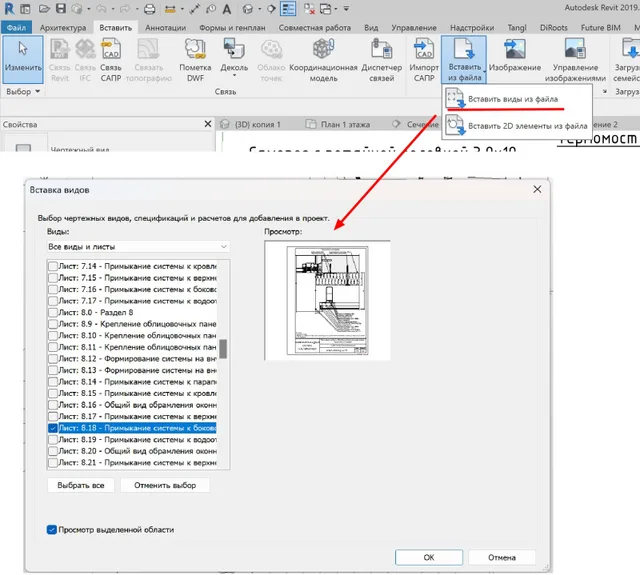Check the box for Лист: 8.21
This screenshot has width=640, height=575.
[53, 463]
